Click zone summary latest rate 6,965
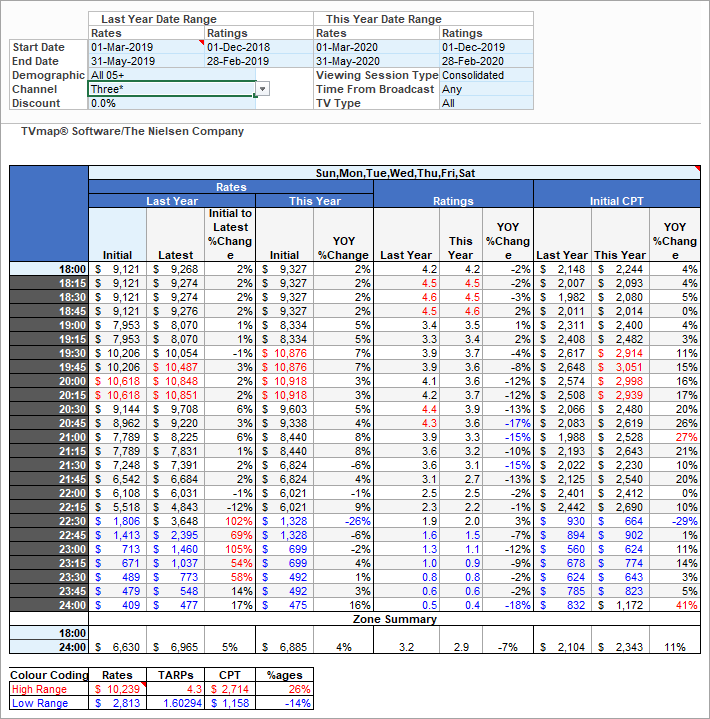The height and width of the screenshot is (719, 710). [175, 647]
